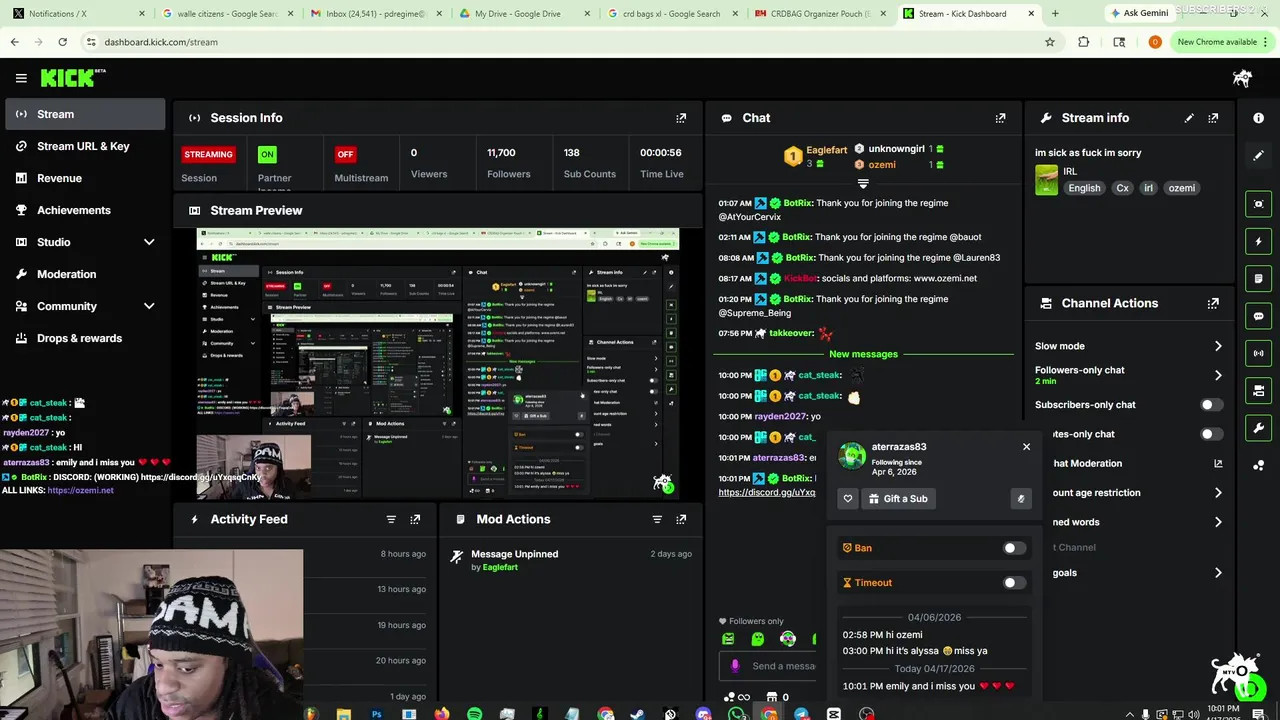The image size is (1280, 720).
Task: Pop out the Stream info panel
Action: (1213, 118)
